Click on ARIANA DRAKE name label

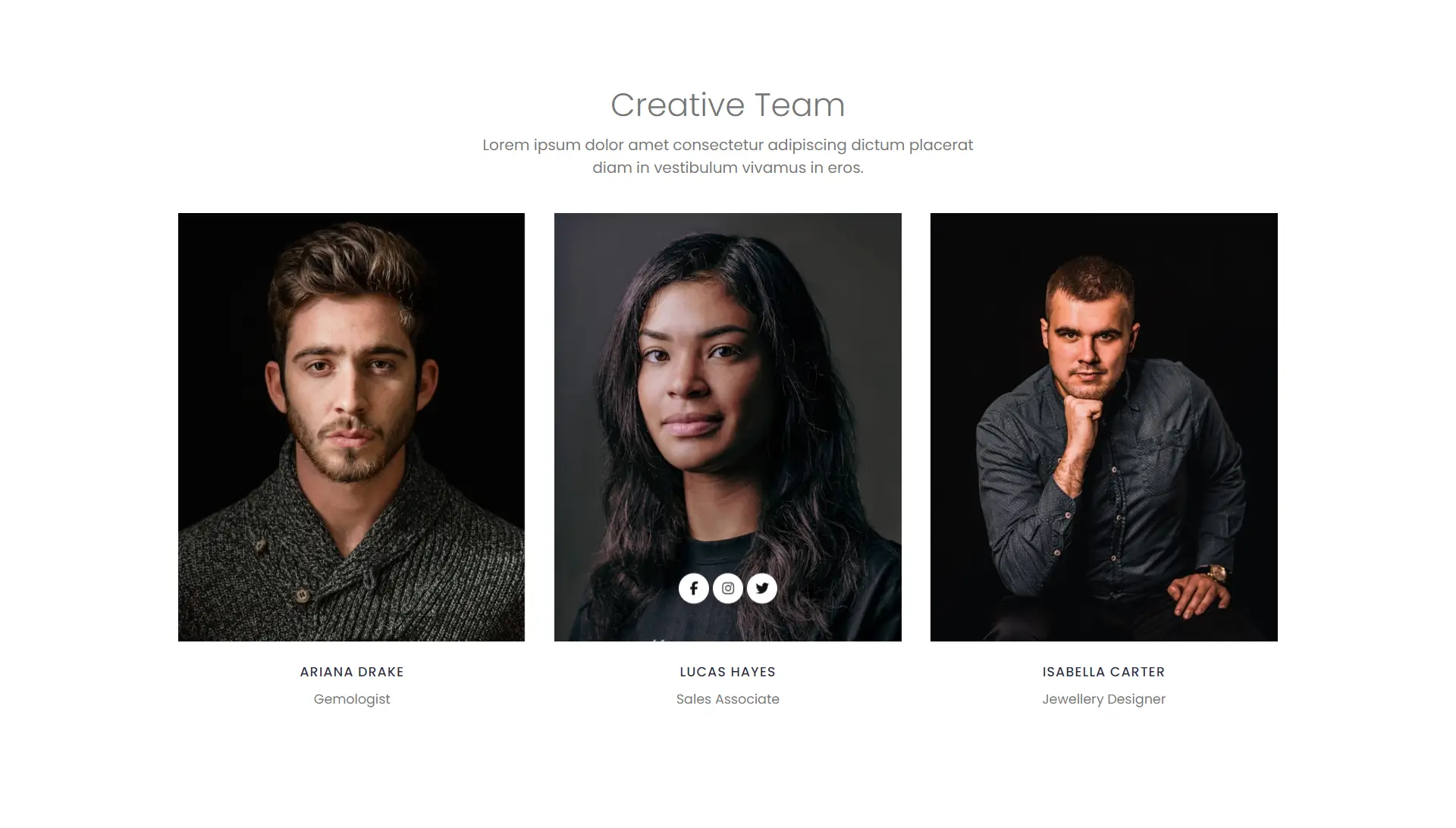pos(351,671)
